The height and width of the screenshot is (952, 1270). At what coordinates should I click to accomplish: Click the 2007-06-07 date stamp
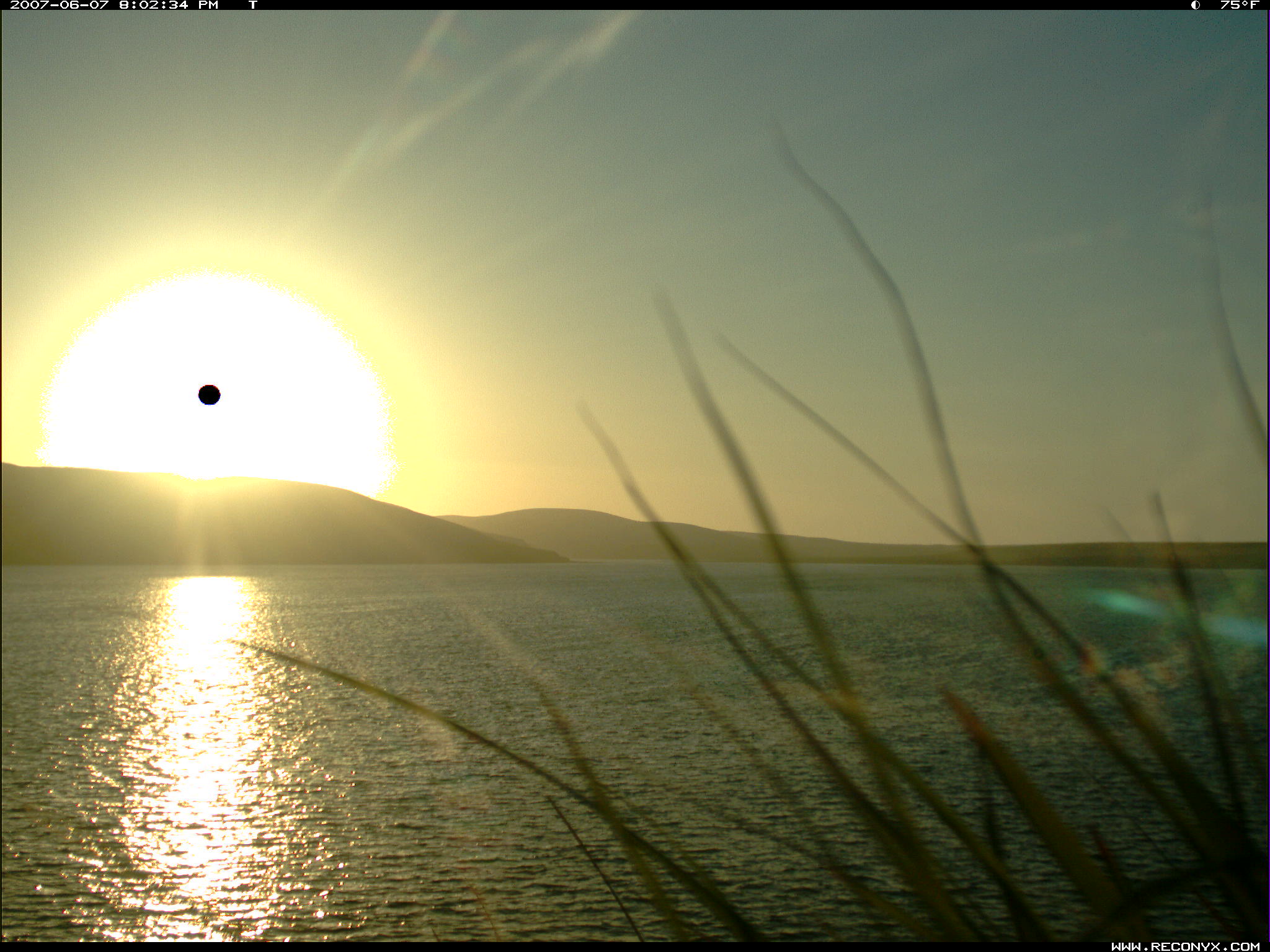[59, 5]
